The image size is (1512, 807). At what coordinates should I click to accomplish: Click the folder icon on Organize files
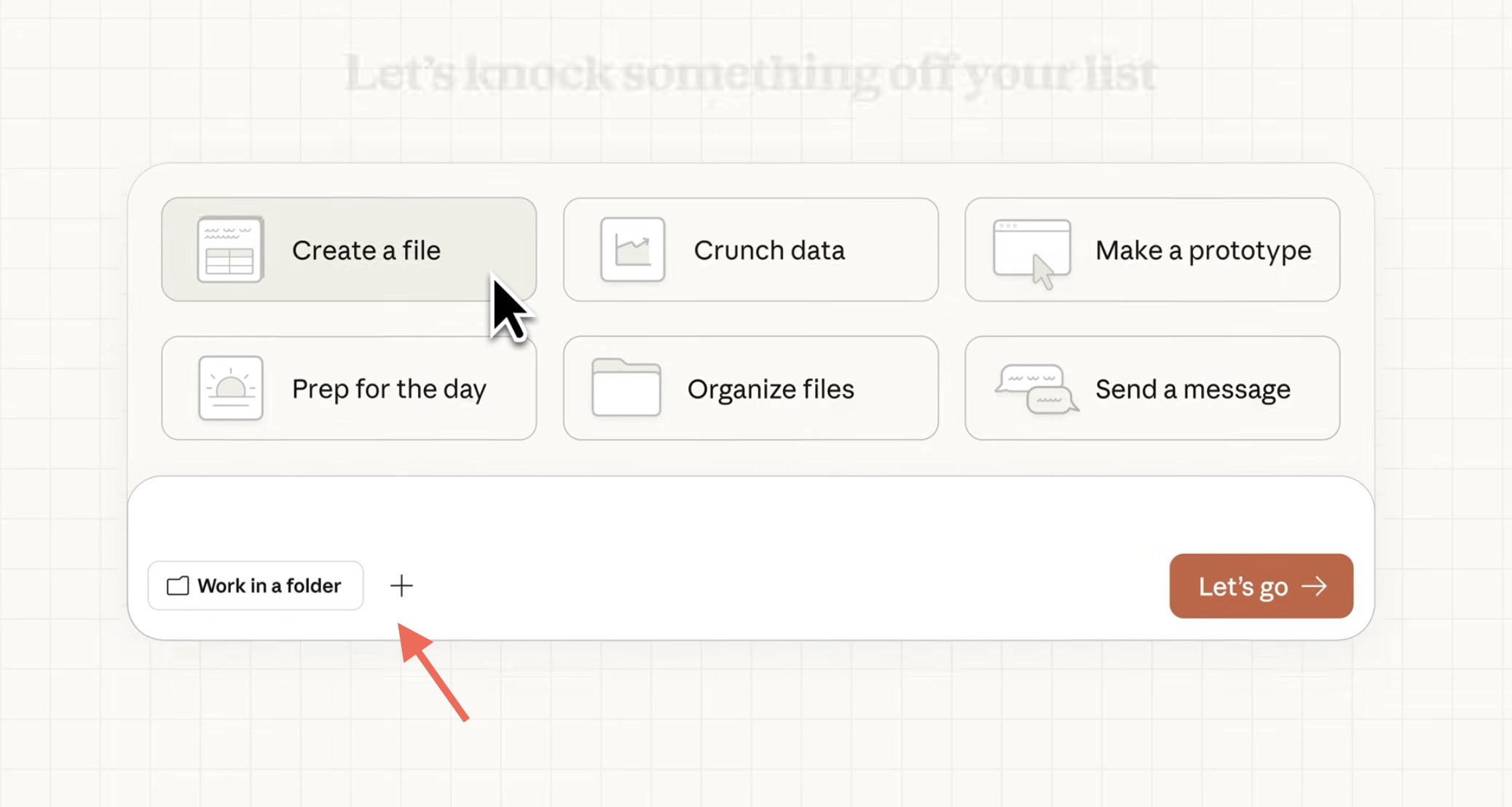click(626, 388)
